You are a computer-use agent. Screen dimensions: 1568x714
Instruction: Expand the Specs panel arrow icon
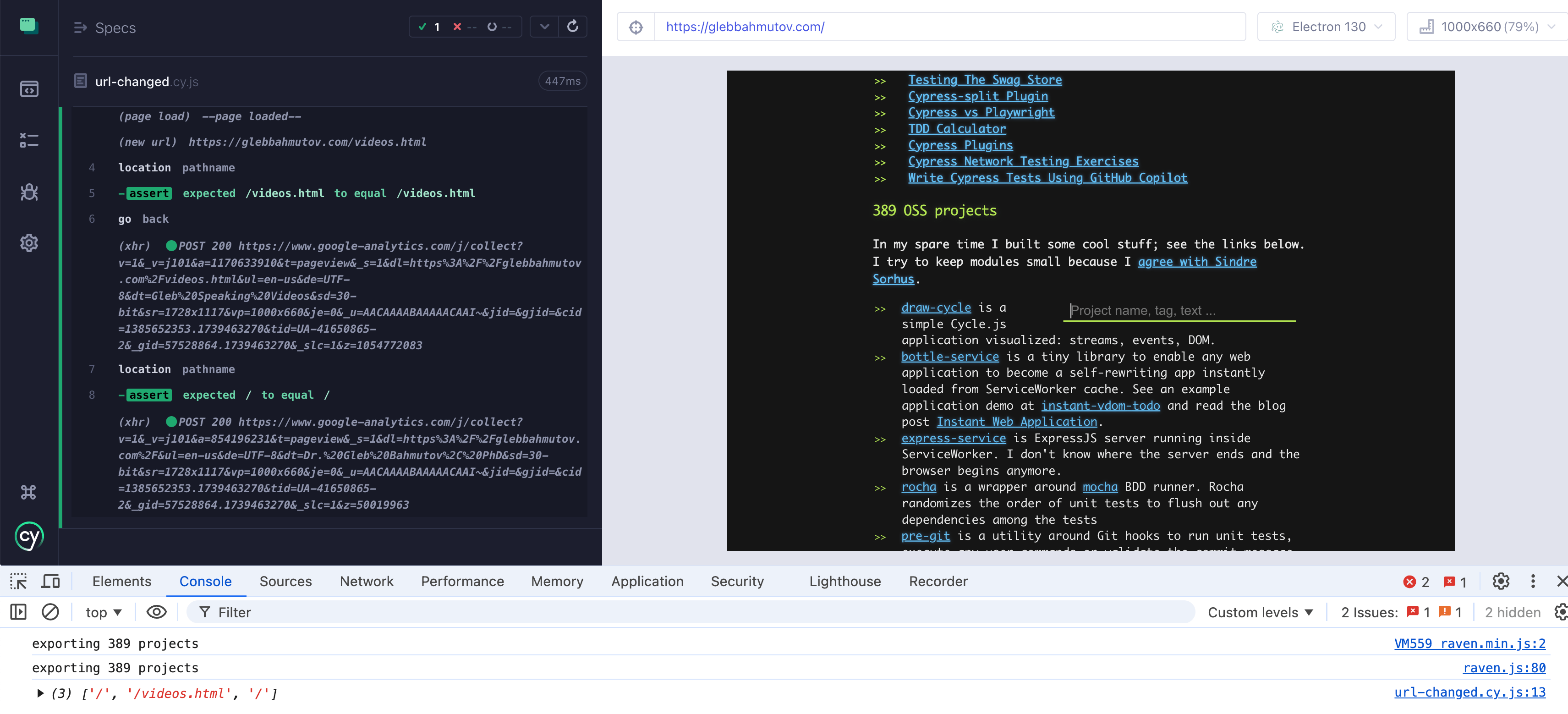tap(80, 27)
